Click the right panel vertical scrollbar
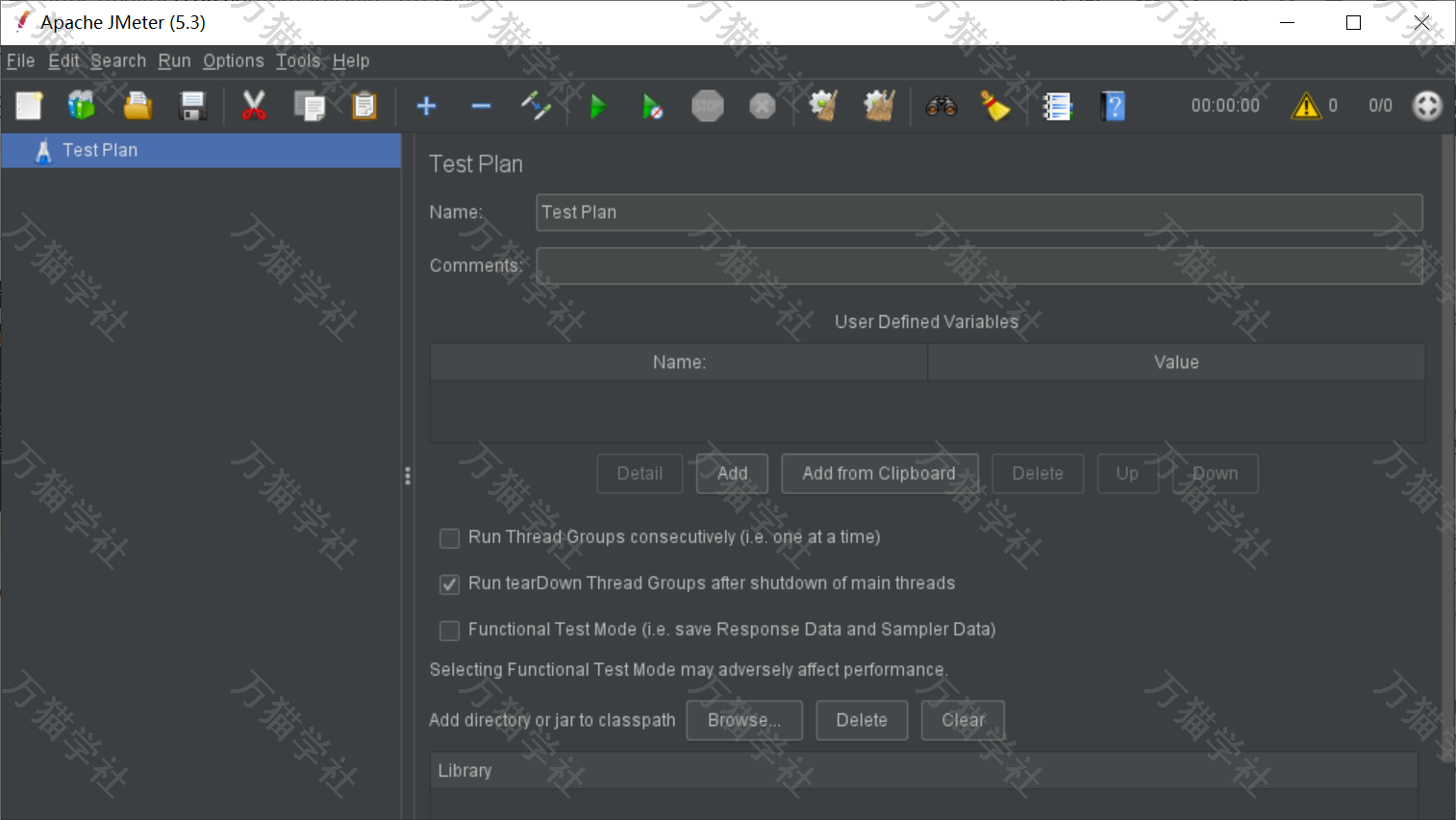1456x820 pixels. pos(1447,448)
